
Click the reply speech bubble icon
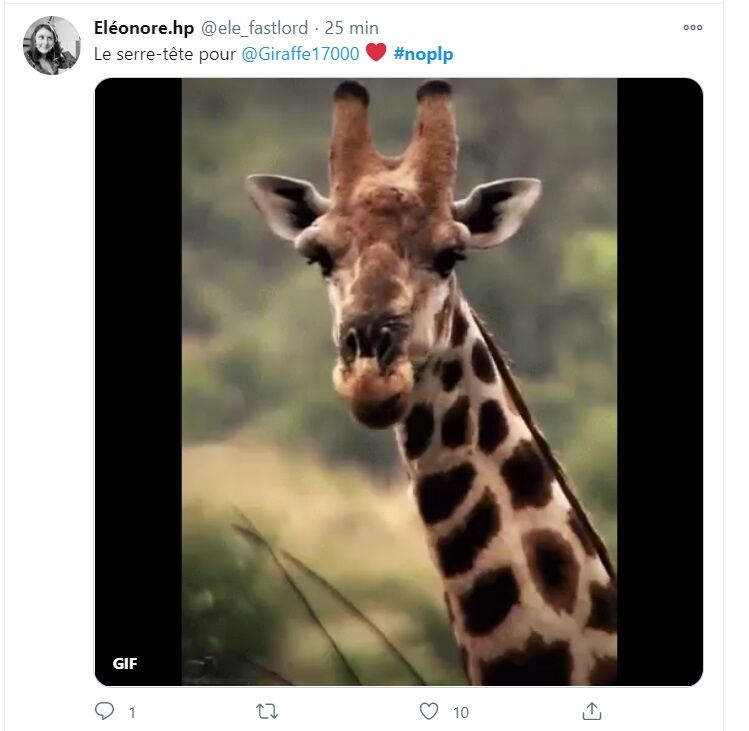tap(104, 711)
